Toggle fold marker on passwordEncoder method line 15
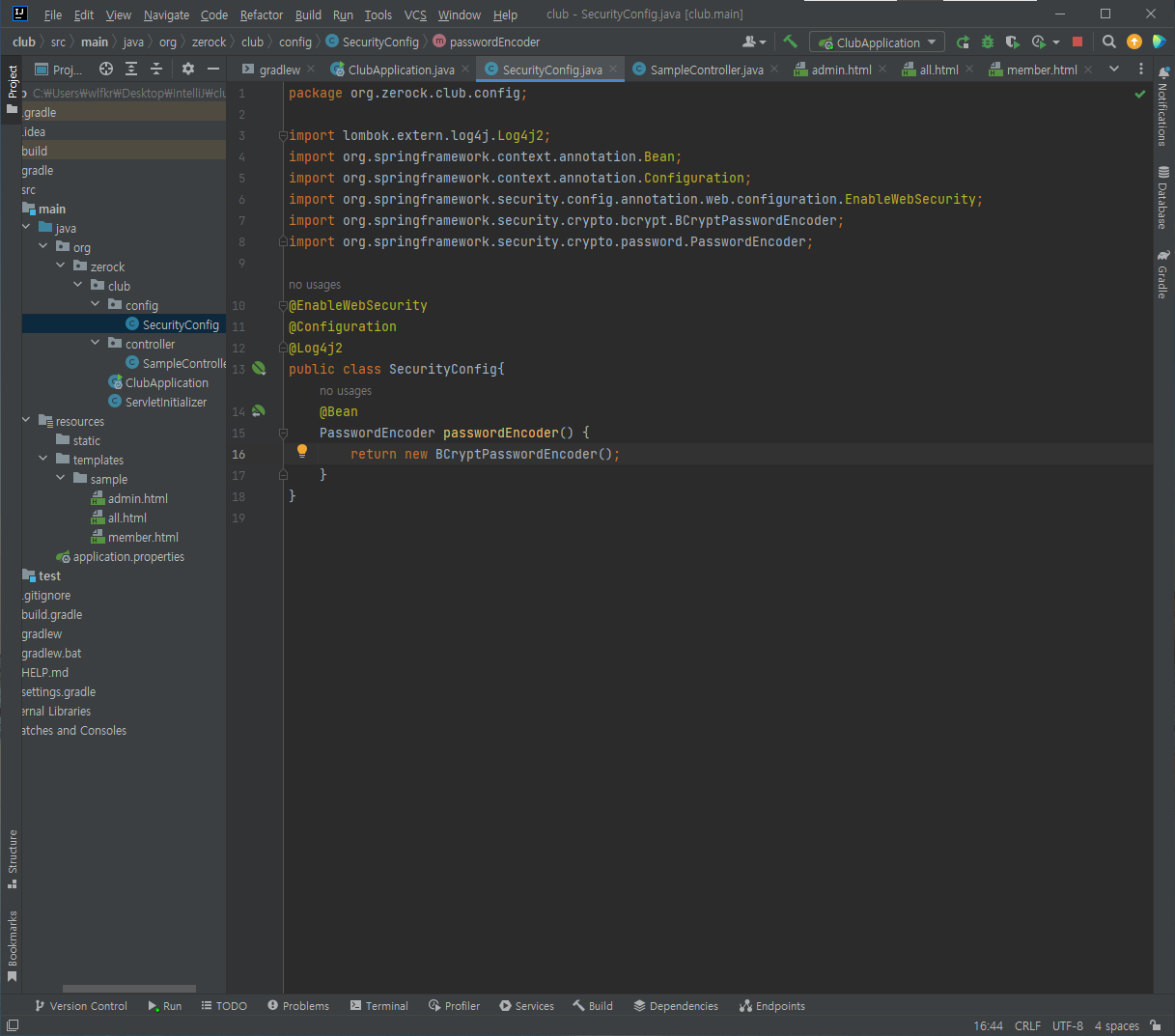The width and height of the screenshot is (1175, 1036). coord(283,433)
